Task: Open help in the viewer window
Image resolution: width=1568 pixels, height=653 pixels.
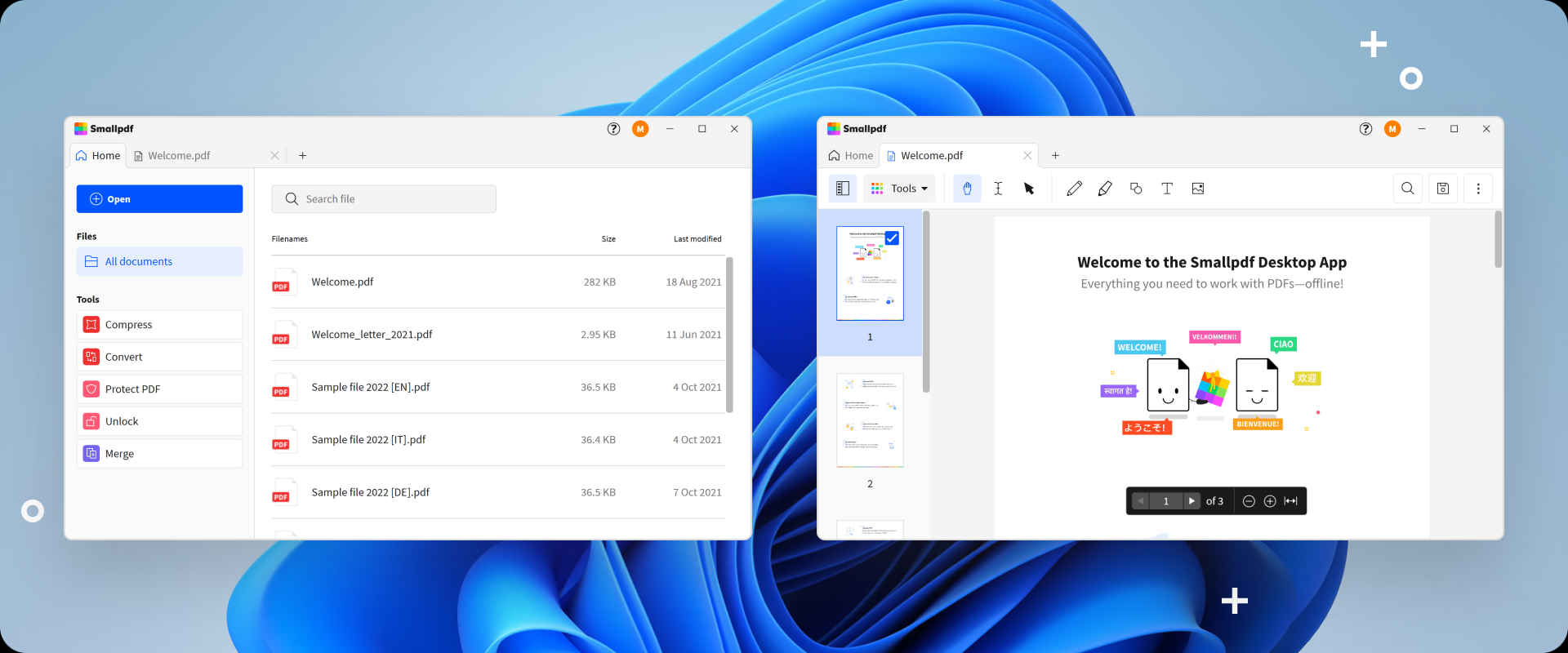Action: (1365, 129)
